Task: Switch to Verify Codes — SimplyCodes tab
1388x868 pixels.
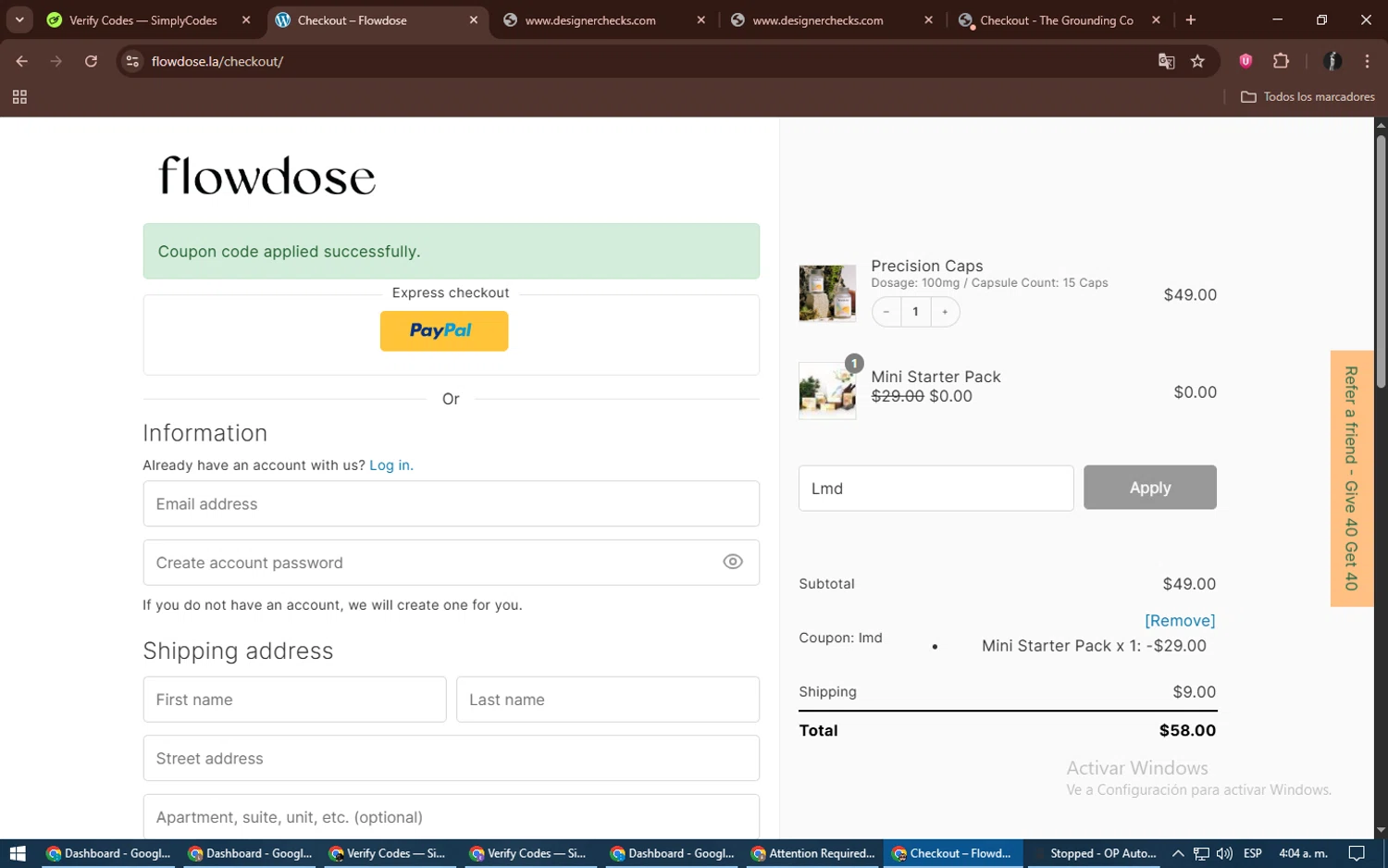Action: coord(143,20)
